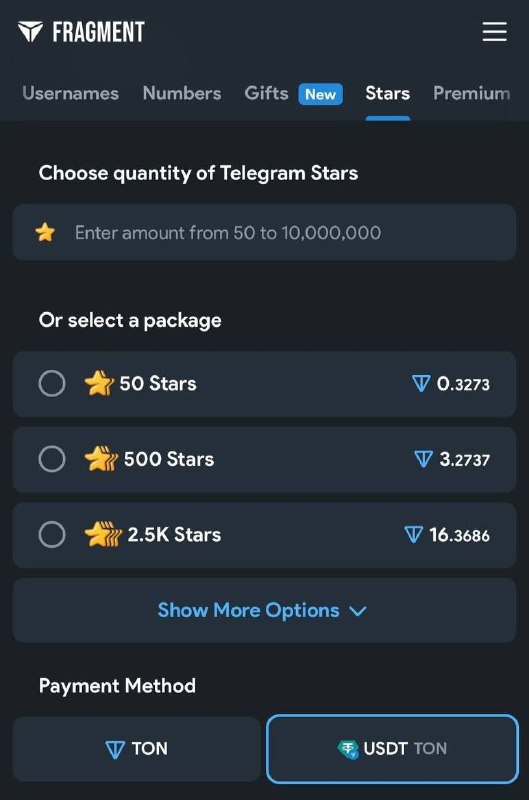Click the single star icon for 50 Stars
The width and height of the screenshot is (529, 800).
pos(99,383)
